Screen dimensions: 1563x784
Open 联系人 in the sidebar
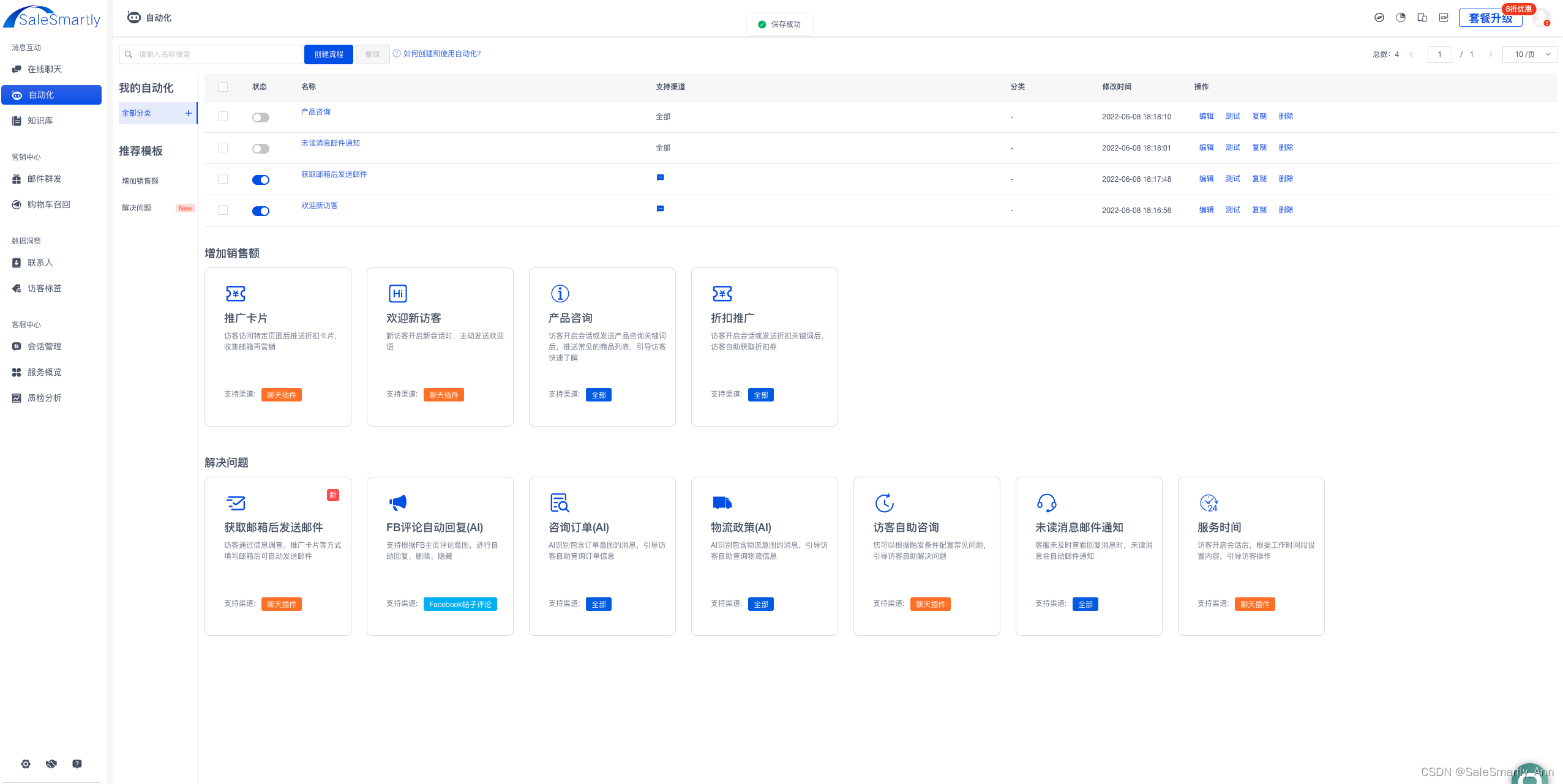pyautogui.click(x=51, y=263)
